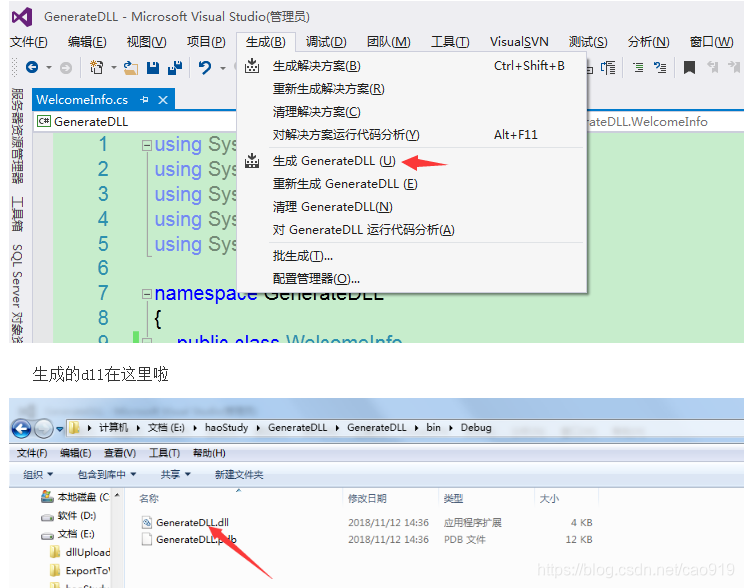The height and width of the screenshot is (588, 744).
Task: Click Explorer forward navigation button
Action: click(x=44, y=429)
